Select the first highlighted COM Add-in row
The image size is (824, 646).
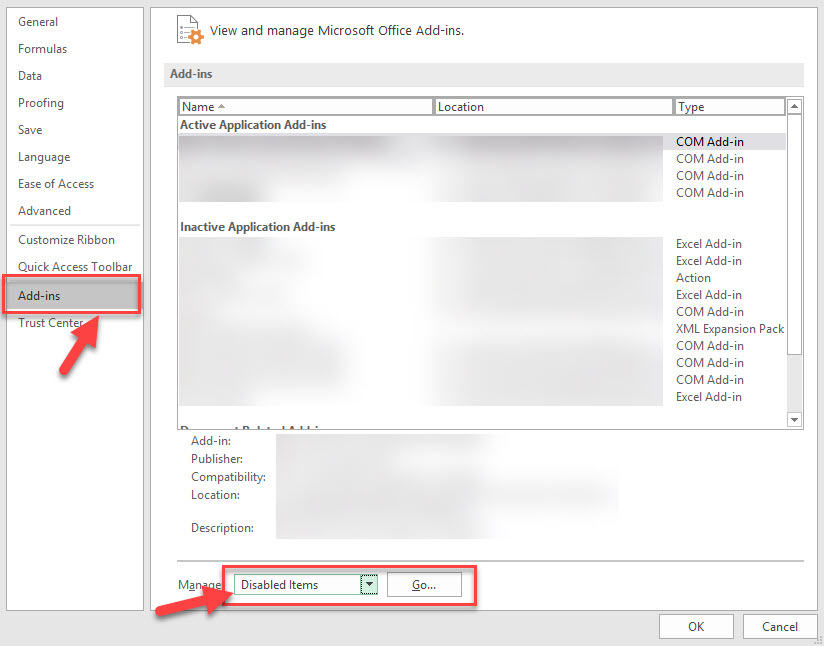pyautogui.click(x=482, y=142)
